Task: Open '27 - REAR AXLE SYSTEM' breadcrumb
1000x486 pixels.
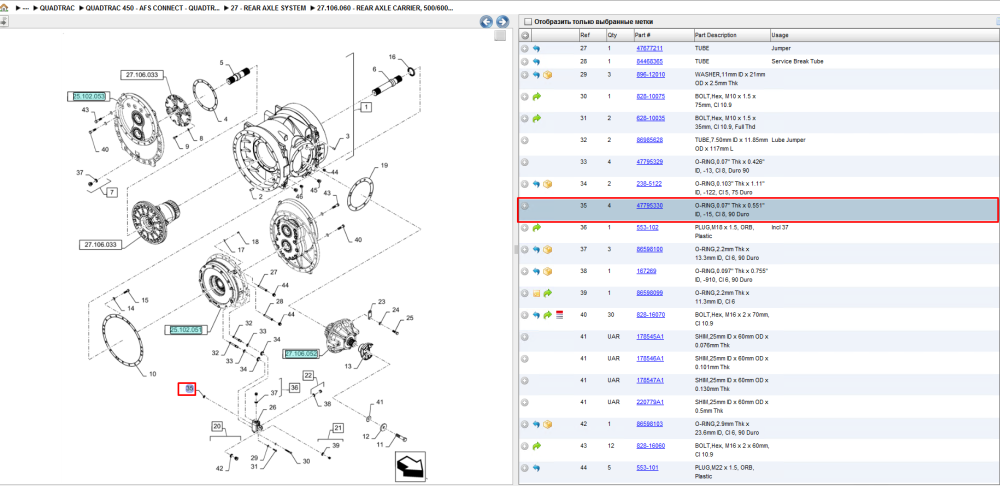Action: tap(268, 8)
